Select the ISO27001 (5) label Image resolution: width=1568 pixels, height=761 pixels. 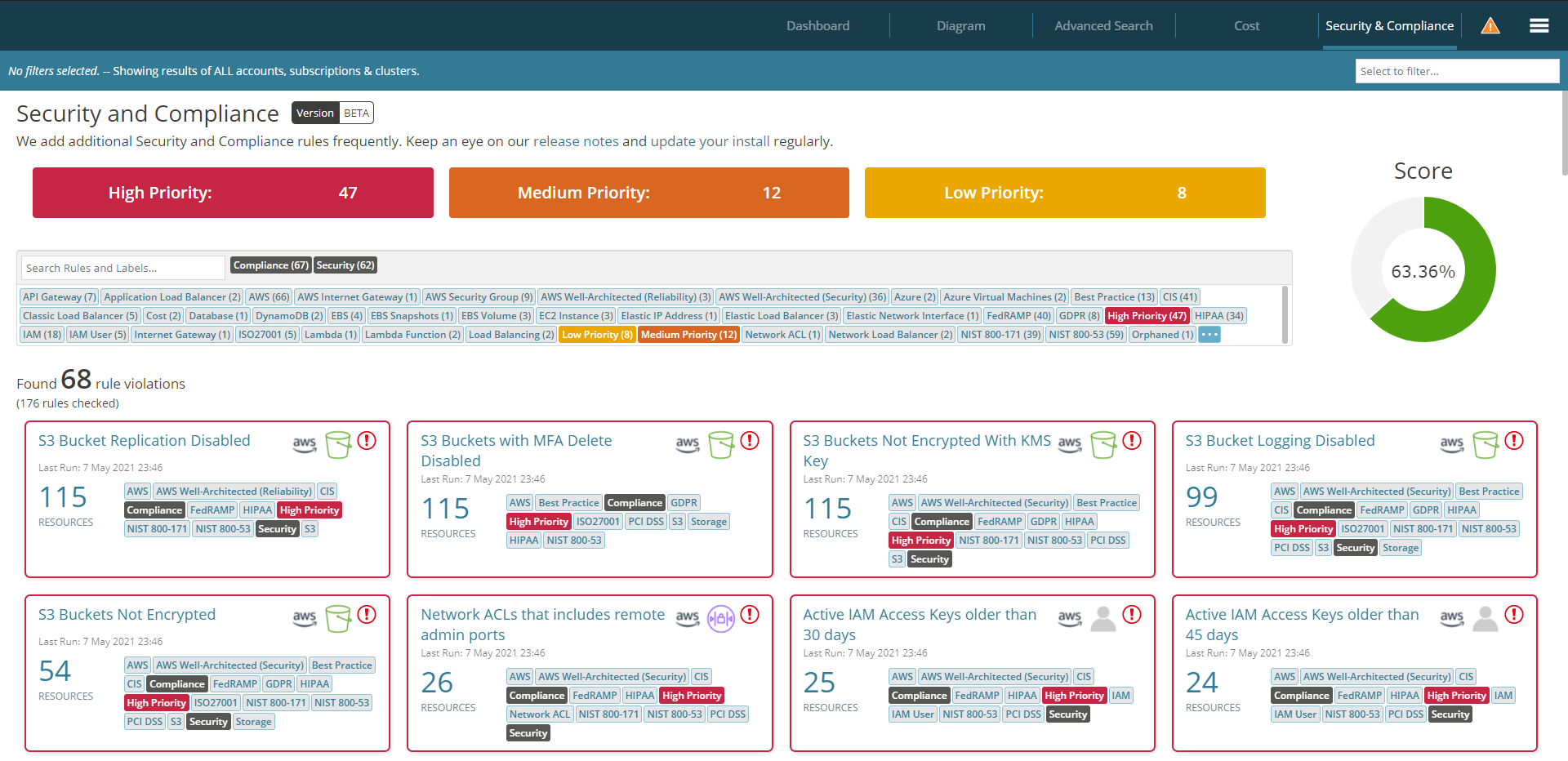267,335
